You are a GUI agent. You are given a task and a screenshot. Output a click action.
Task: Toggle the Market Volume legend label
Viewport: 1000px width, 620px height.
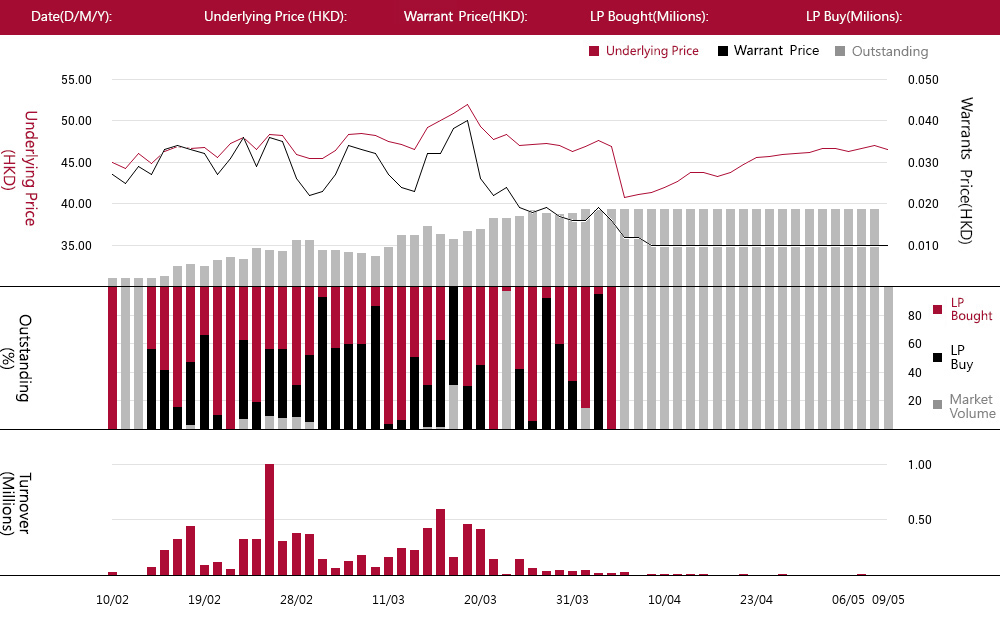(972, 406)
